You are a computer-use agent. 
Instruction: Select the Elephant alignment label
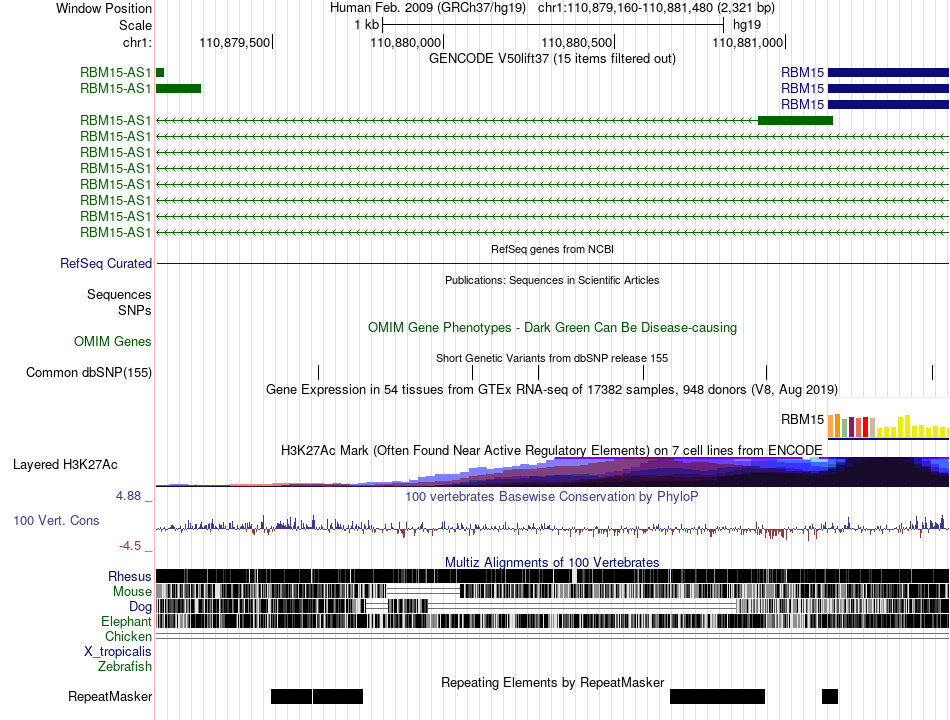click(127, 622)
